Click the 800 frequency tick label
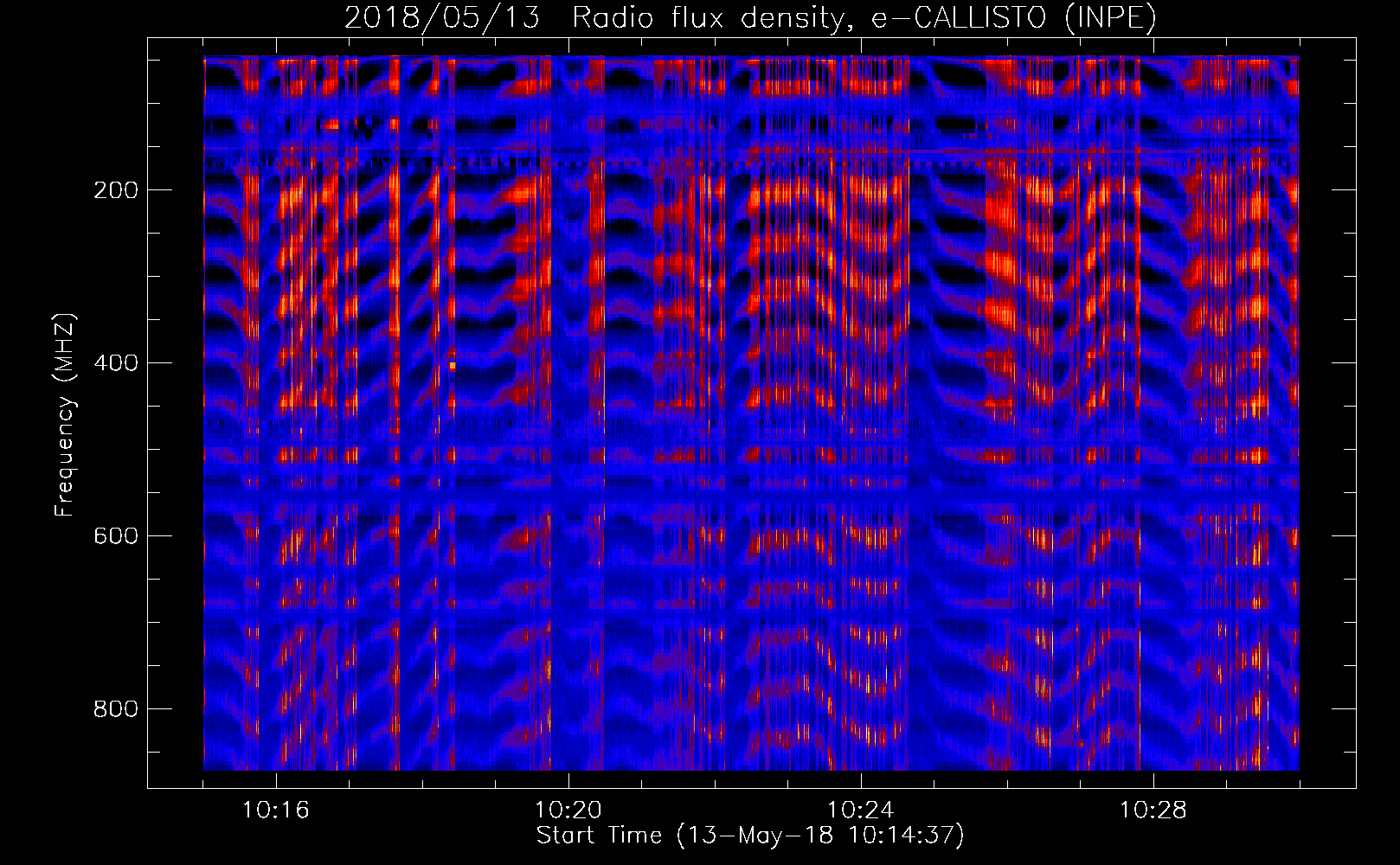 pos(116,709)
